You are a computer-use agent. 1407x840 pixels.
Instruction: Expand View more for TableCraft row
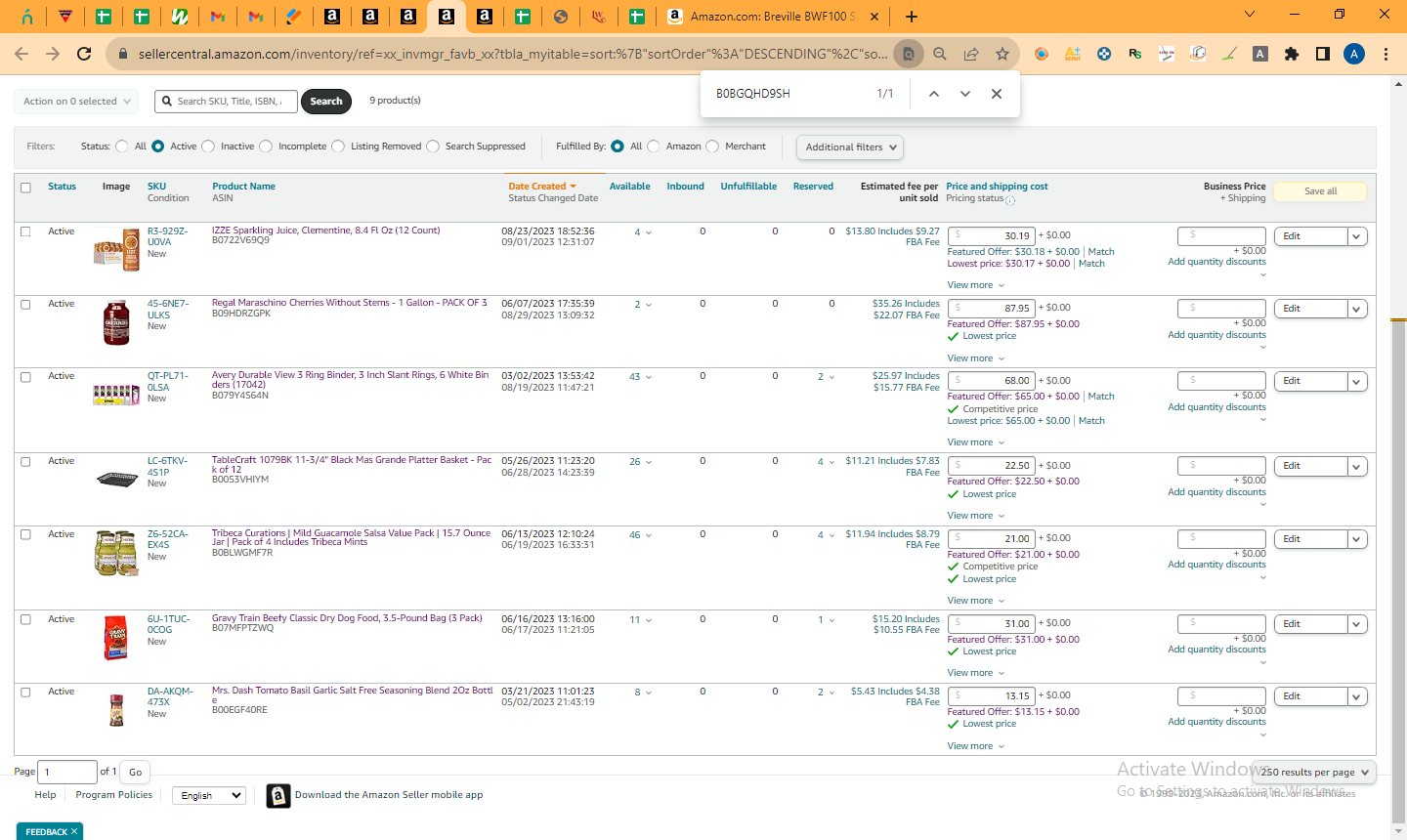tap(975, 516)
